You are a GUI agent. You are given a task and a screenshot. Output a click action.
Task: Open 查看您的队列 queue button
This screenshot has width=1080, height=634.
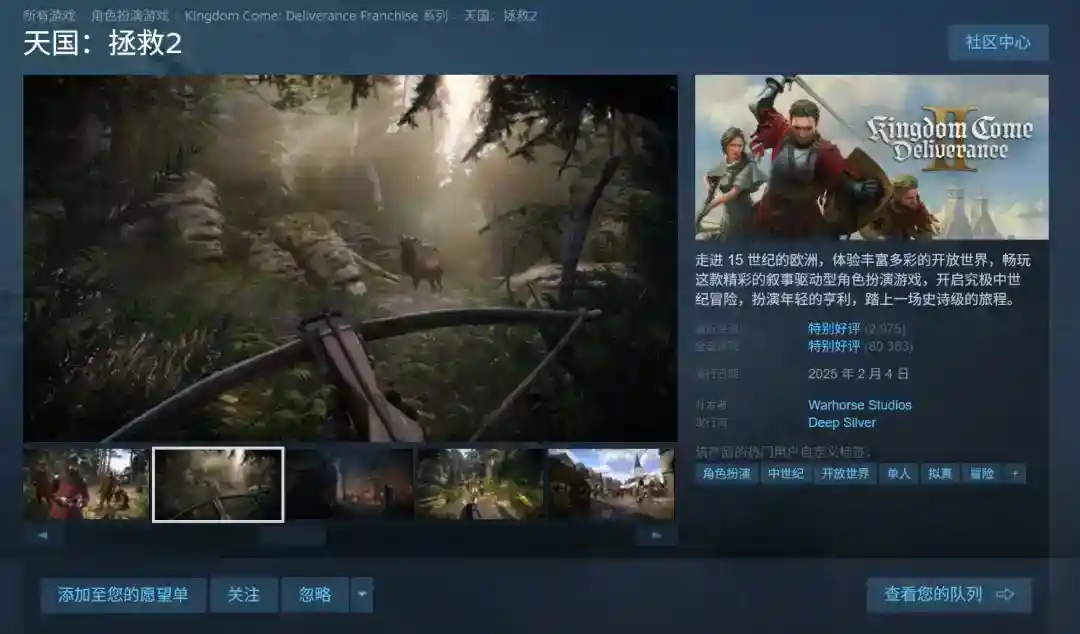pyautogui.click(x=948, y=595)
